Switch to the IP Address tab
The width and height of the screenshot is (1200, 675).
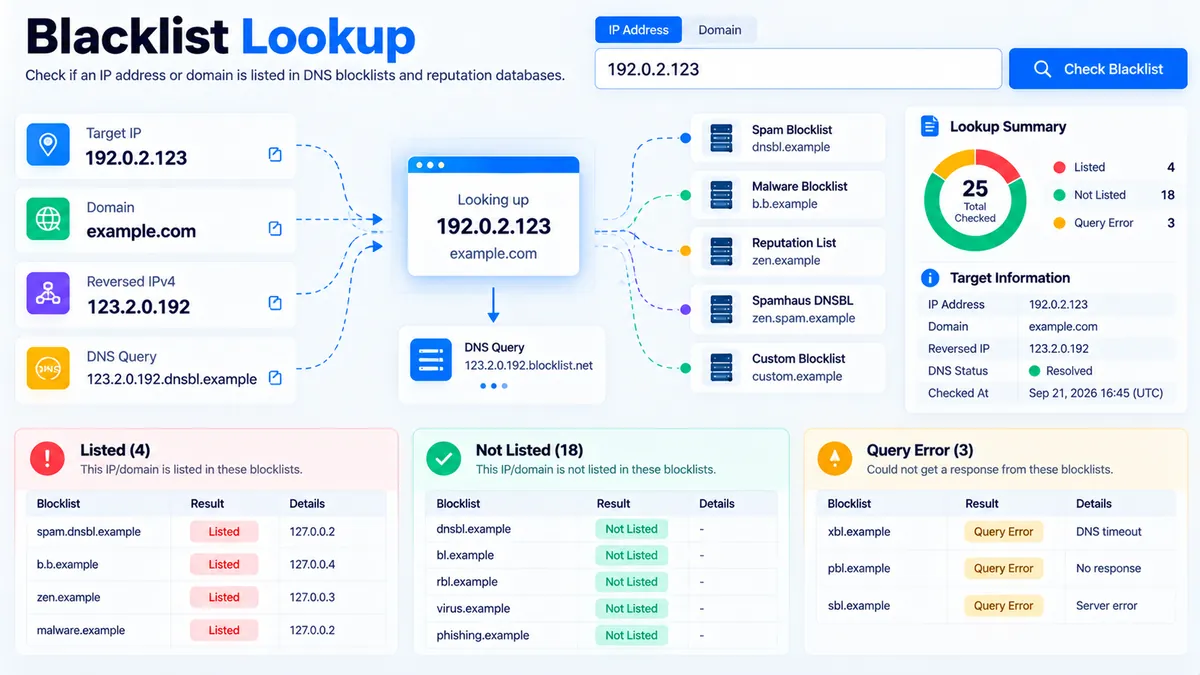pyautogui.click(x=638, y=30)
